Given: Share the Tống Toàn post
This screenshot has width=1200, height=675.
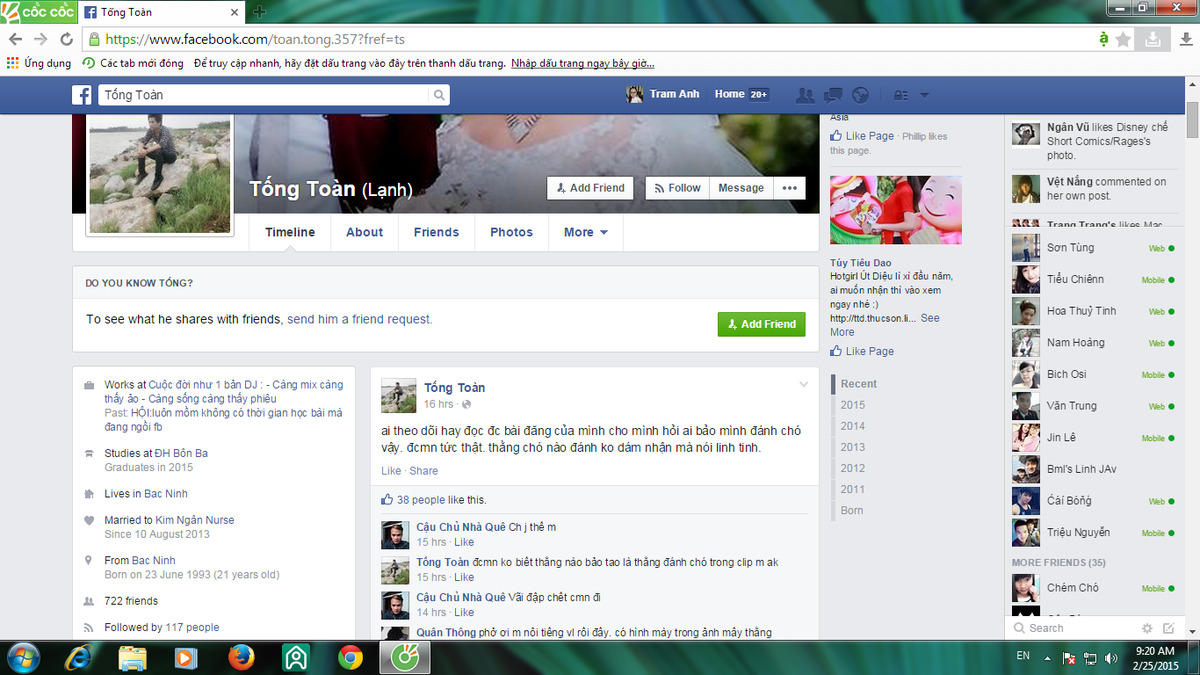Looking at the screenshot, I should (423, 471).
